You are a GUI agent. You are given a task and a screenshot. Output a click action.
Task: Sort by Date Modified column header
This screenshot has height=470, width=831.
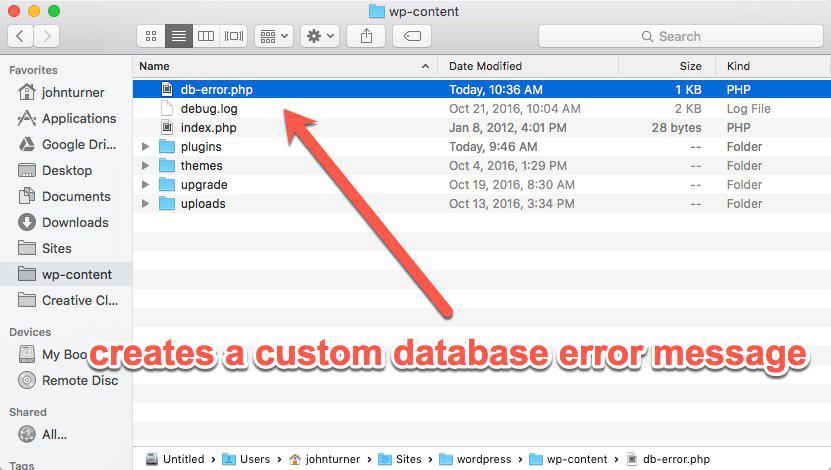(528, 66)
